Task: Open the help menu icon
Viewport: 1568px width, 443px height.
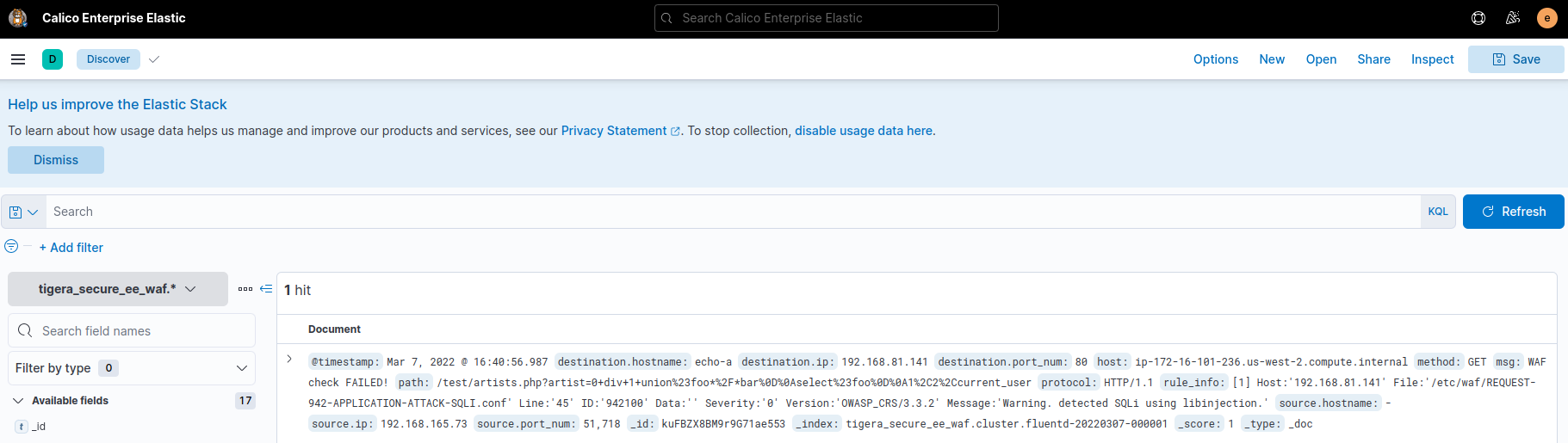Action: click(1478, 18)
